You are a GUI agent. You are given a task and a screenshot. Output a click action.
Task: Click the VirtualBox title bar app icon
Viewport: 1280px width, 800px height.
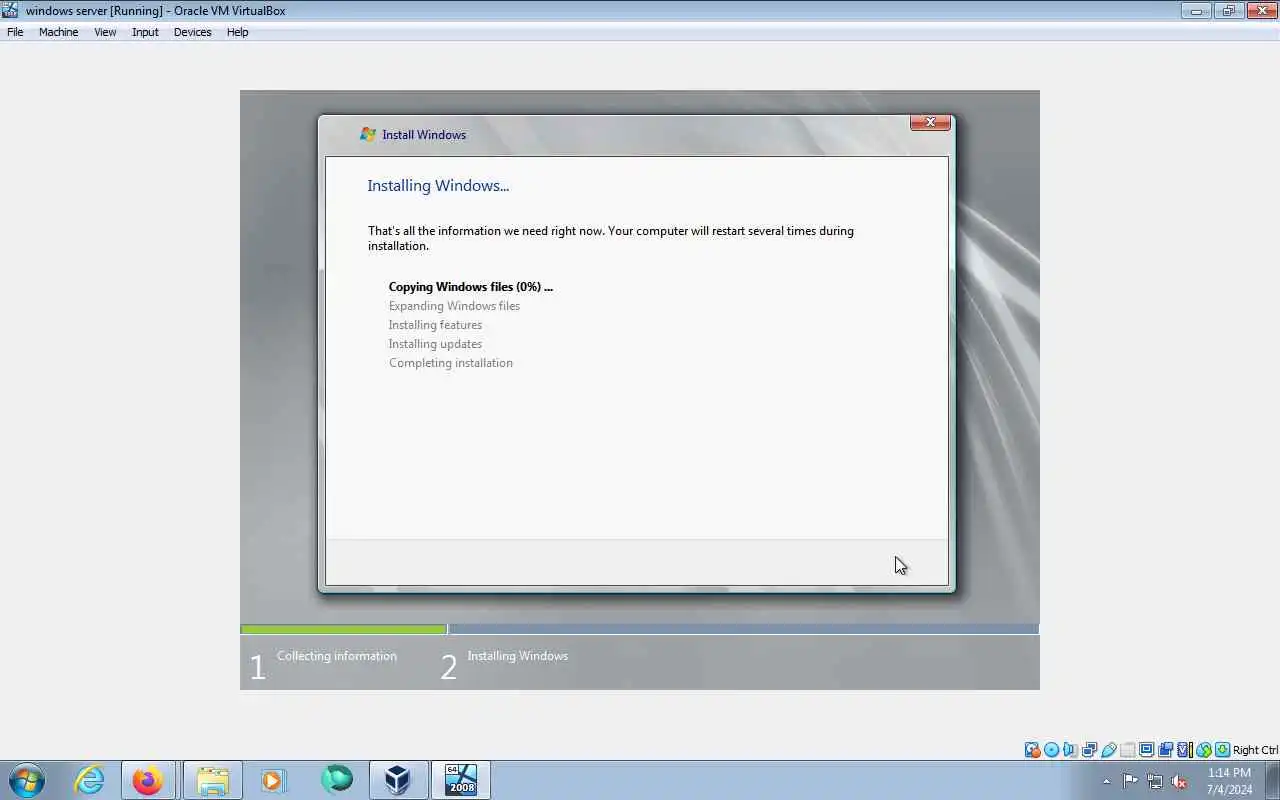[x=10, y=11]
